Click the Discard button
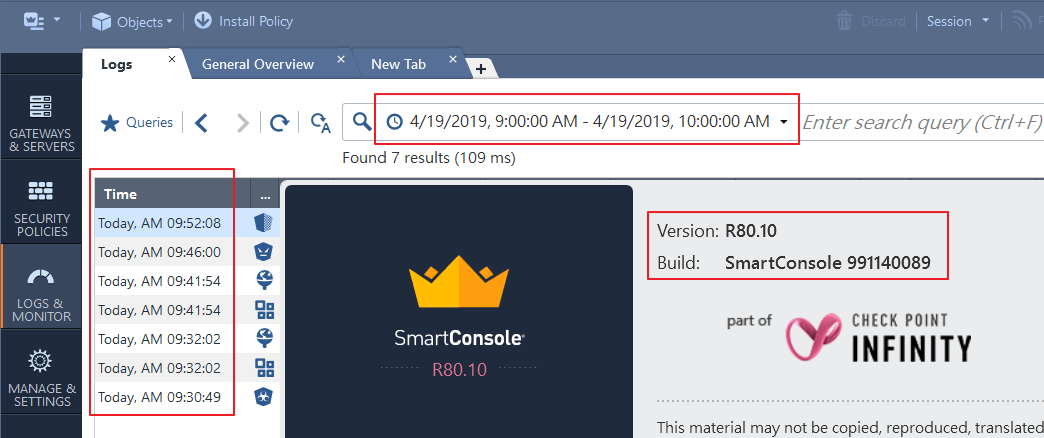The height and width of the screenshot is (438, 1044). (x=871, y=21)
